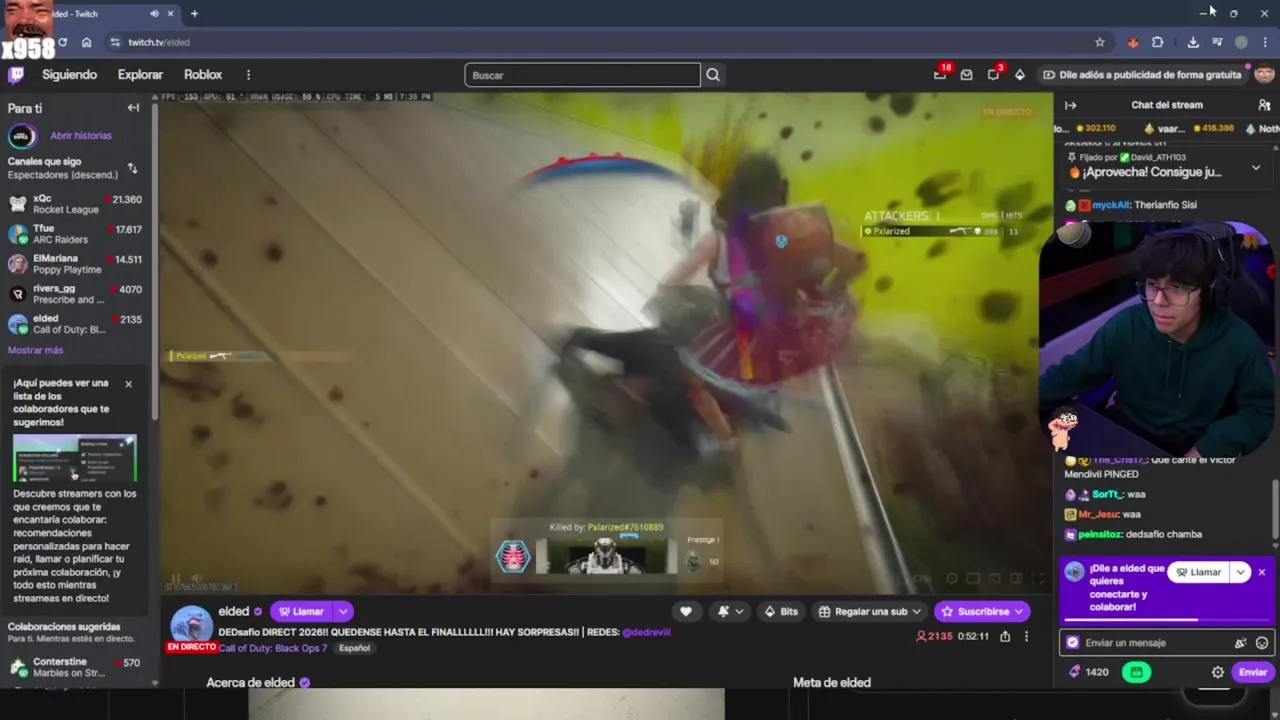Open a new browser tab
The width and height of the screenshot is (1280, 720).
194,14
